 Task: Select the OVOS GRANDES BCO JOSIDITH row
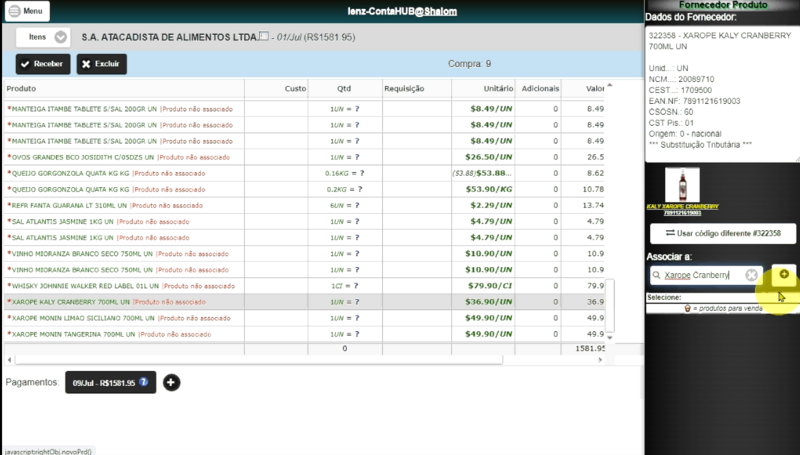304,157
